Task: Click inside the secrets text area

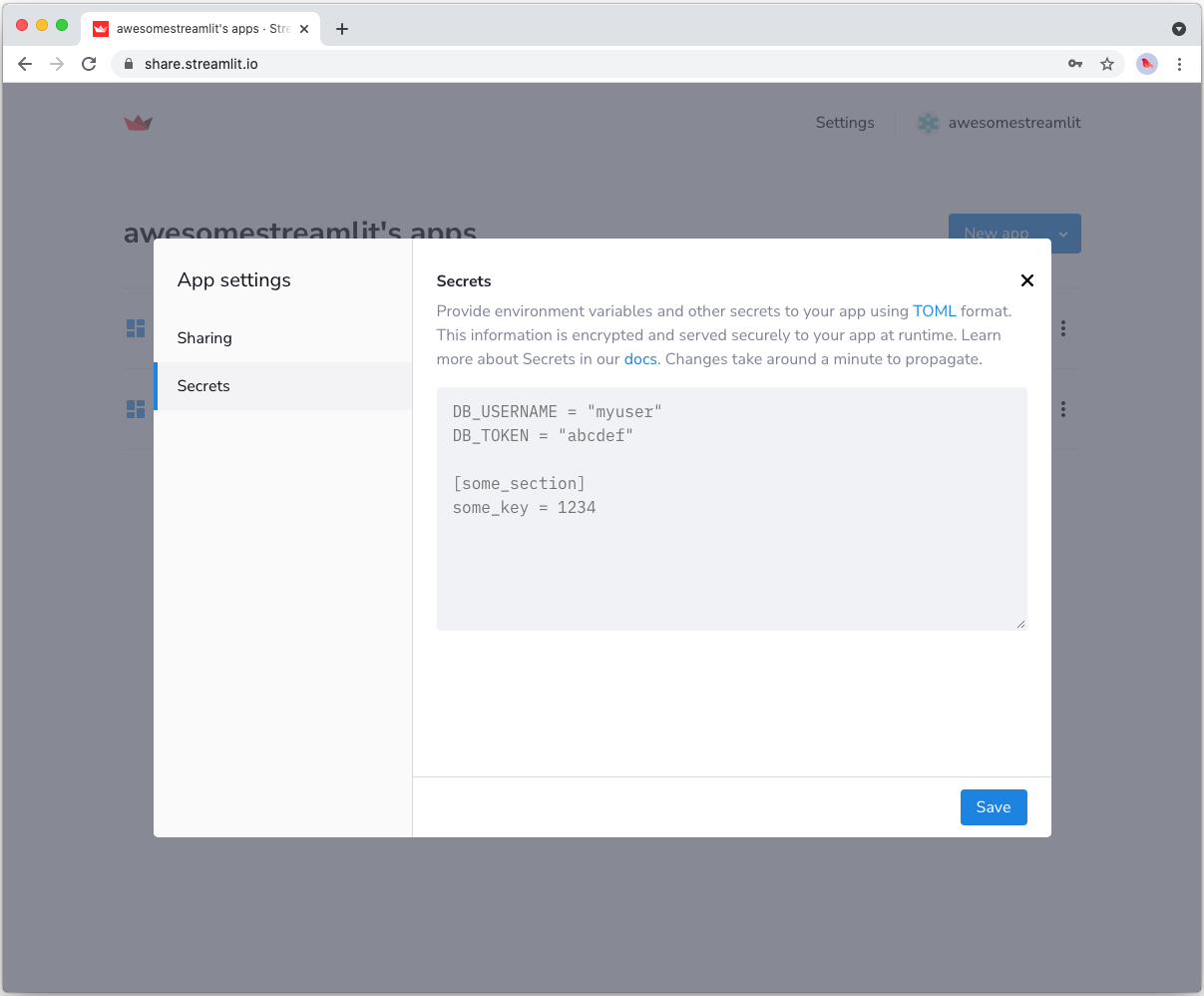Action: tap(731, 559)
